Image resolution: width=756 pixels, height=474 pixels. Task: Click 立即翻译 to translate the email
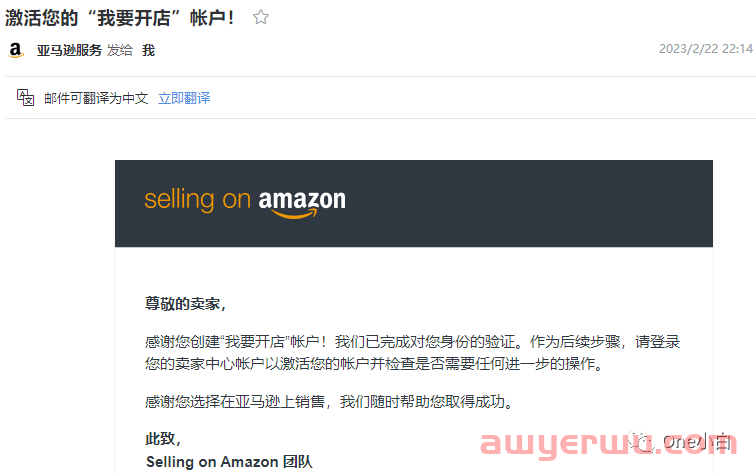point(184,98)
